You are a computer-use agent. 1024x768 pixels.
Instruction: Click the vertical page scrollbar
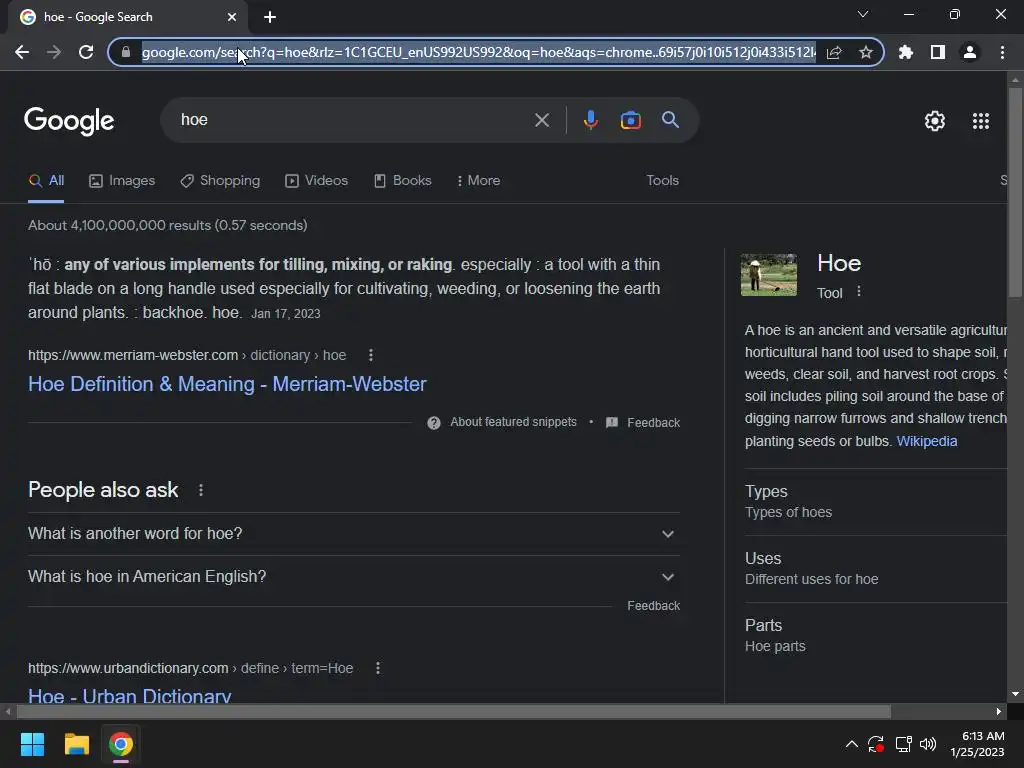pos(1016,193)
